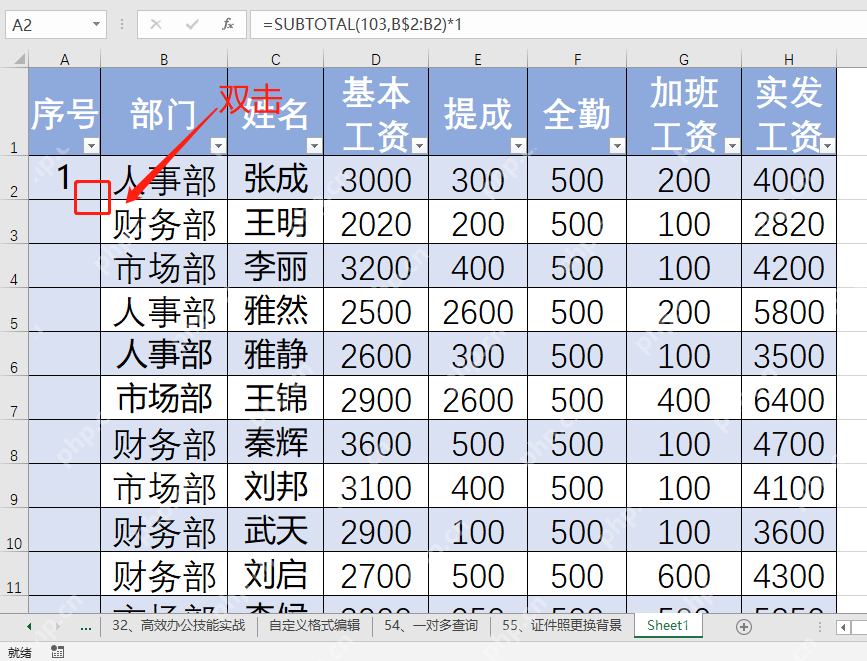
Task: Open filter dropdown for 姓名 column
Action: [314, 146]
